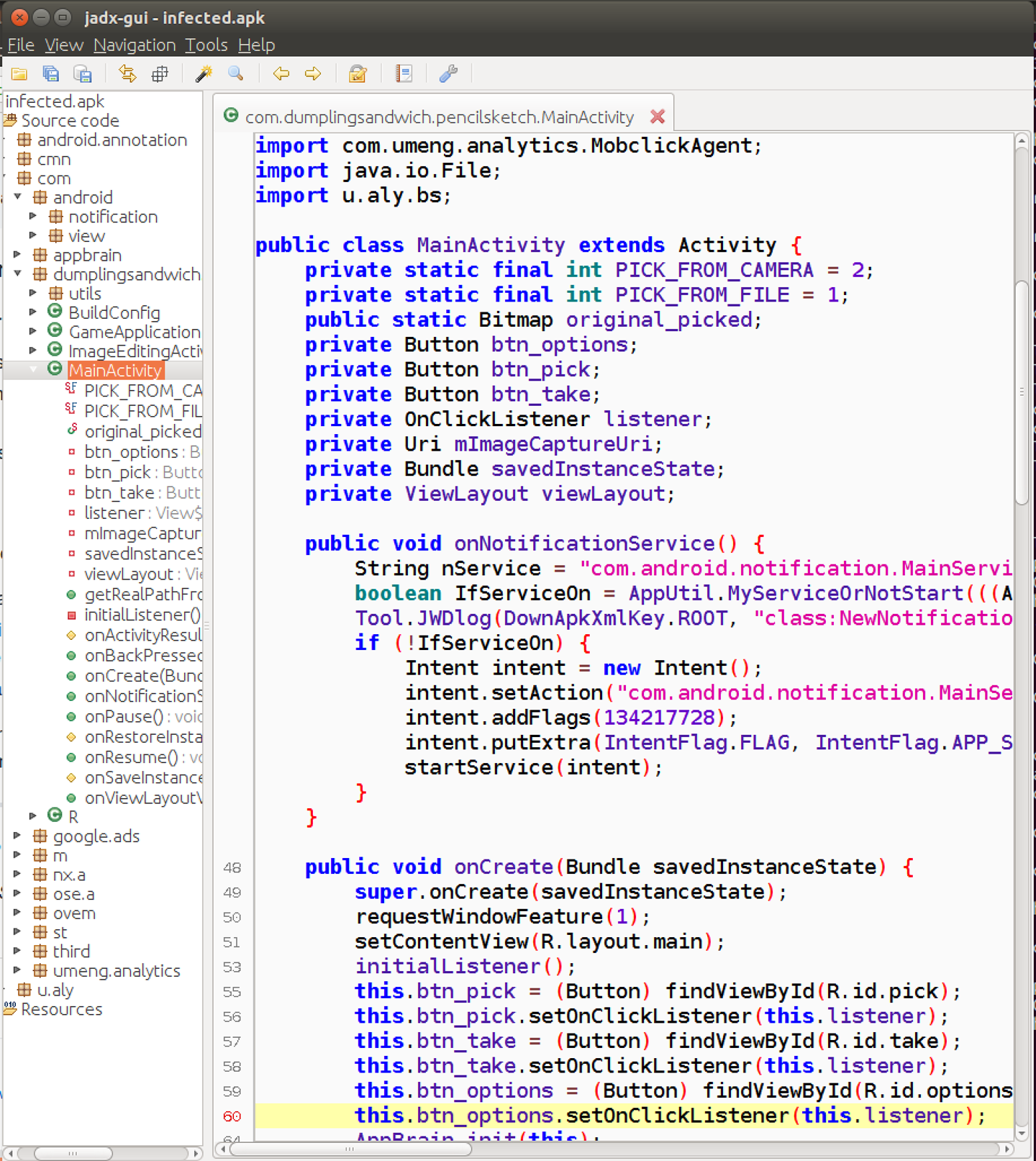
Task: Open the Help menu
Action: coord(257,45)
